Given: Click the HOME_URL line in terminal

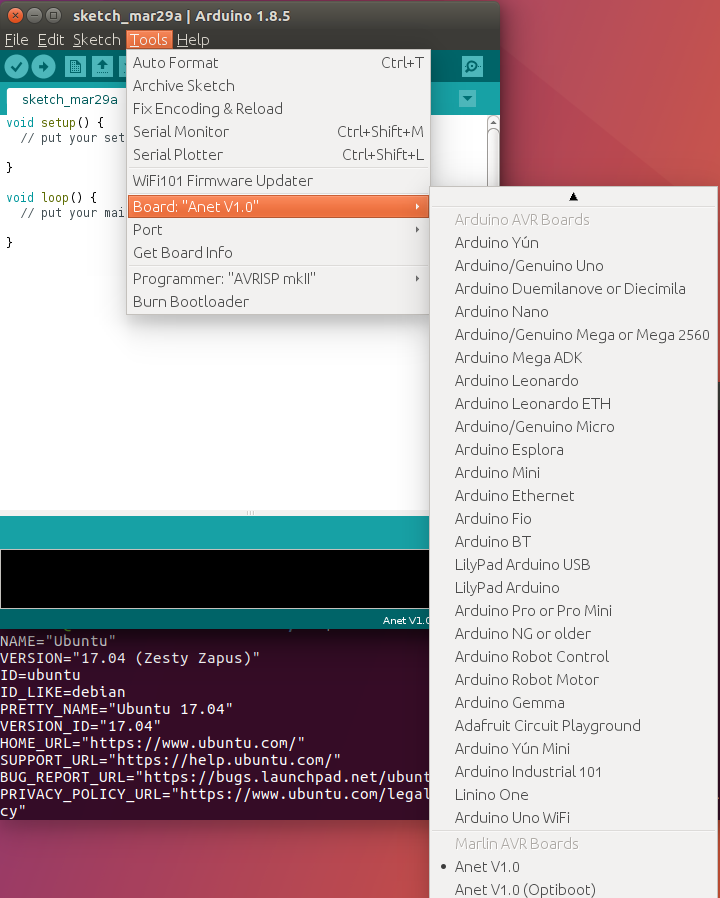Looking at the screenshot, I should 152,743.
